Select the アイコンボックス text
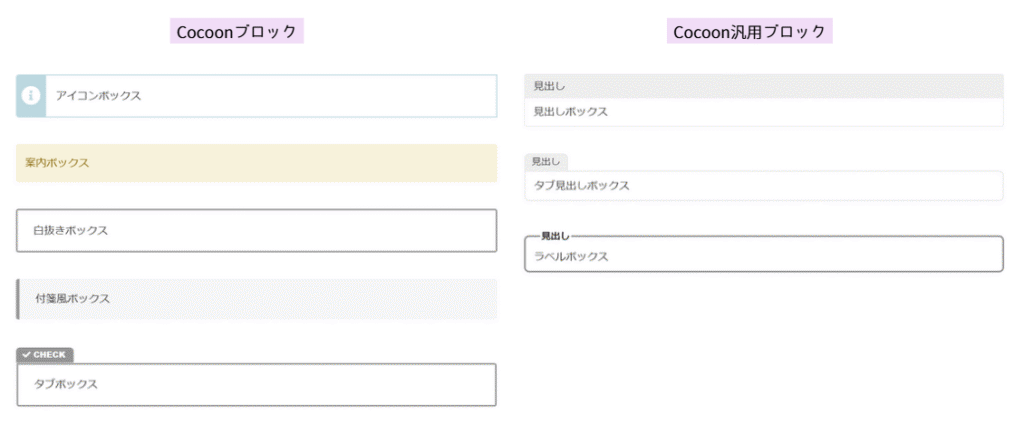The height and width of the screenshot is (424, 1024). pyautogui.click(x=99, y=96)
